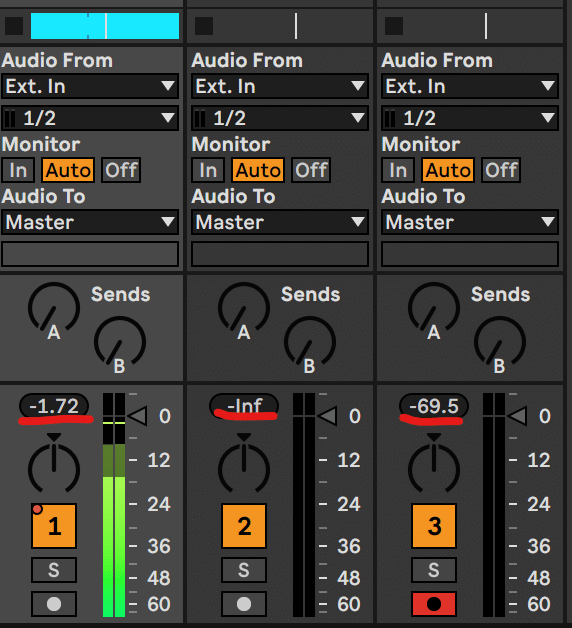Image resolution: width=572 pixels, height=628 pixels.
Task: Set track 3 Monitor to In
Action: pyautogui.click(x=398, y=170)
